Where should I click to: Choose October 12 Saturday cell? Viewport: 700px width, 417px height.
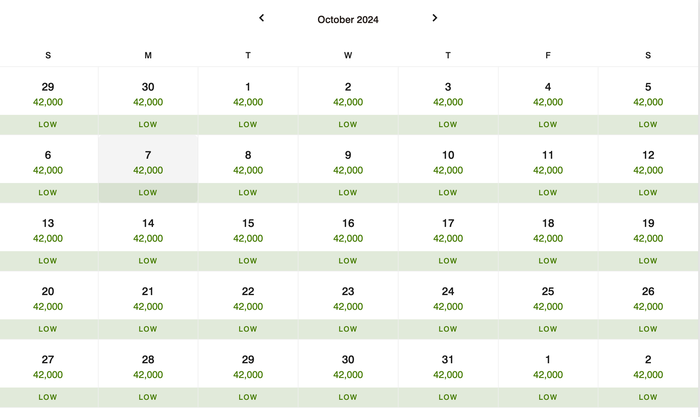coord(648,169)
